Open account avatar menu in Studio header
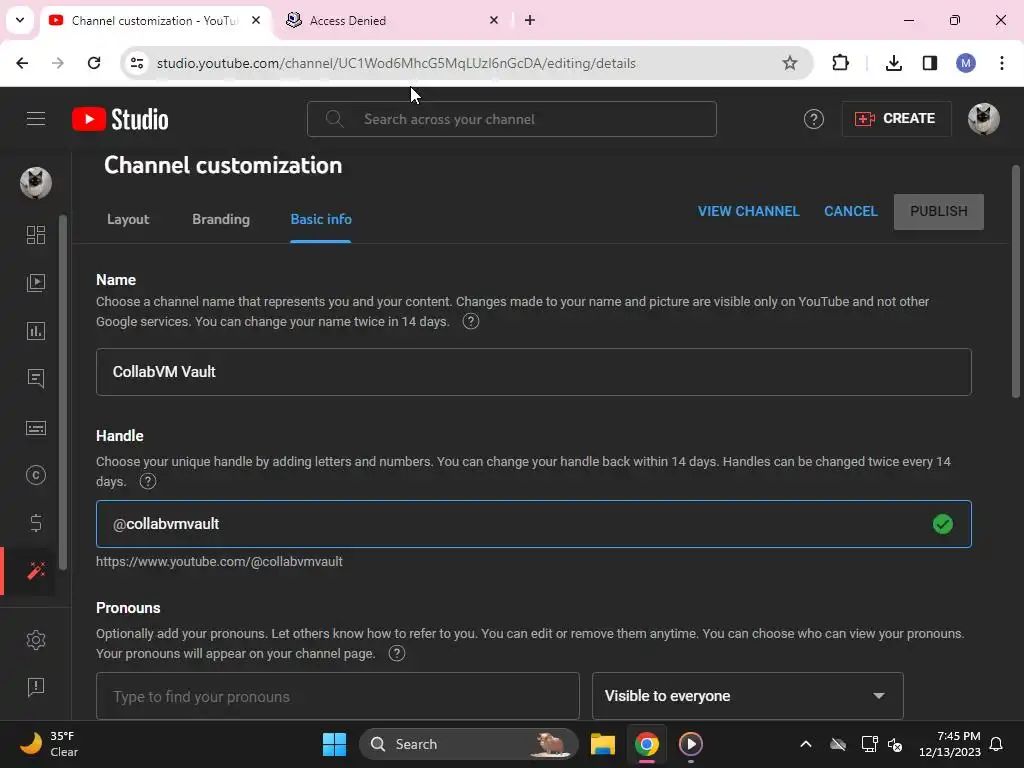This screenshot has width=1024, height=768. click(x=983, y=119)
